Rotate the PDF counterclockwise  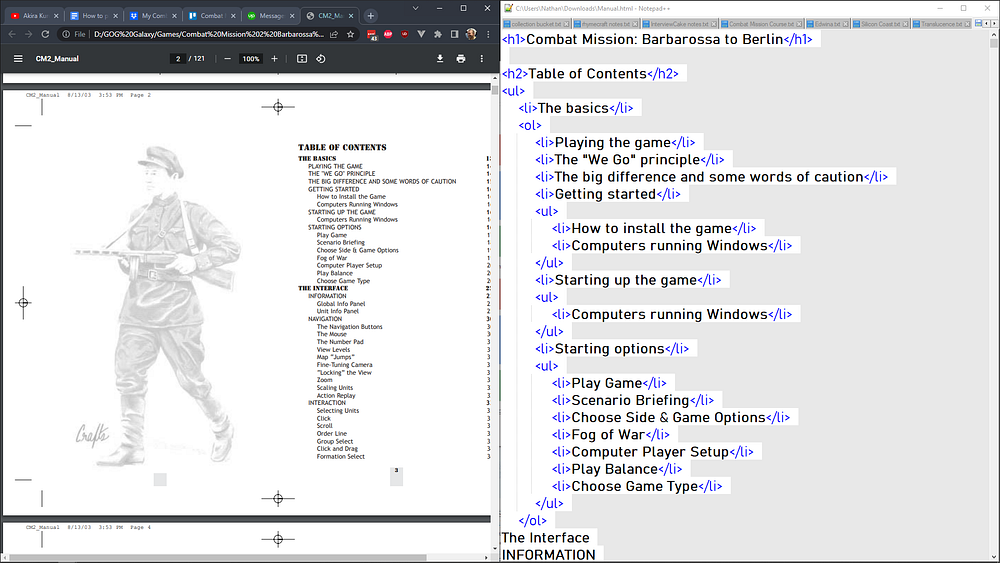(321, 59)
